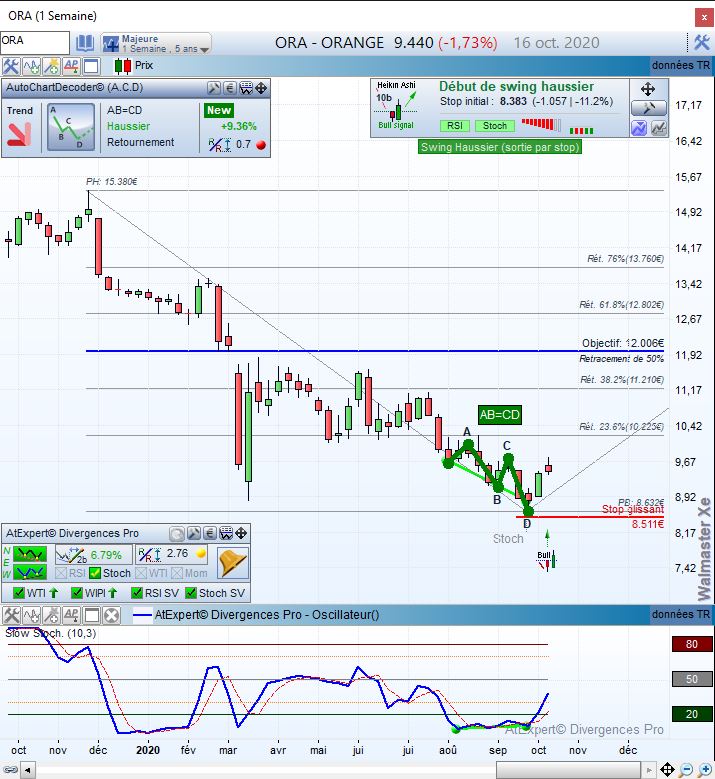This screenshot has height=779, width=715.
Task: Click the red downward Trend arrow
Action: [19, 134]
